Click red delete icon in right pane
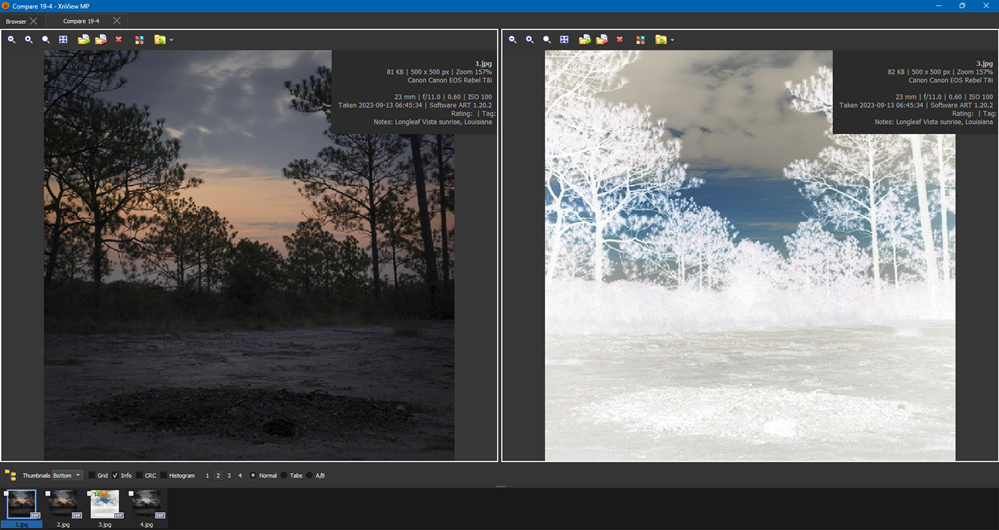 tap(619, 40)
